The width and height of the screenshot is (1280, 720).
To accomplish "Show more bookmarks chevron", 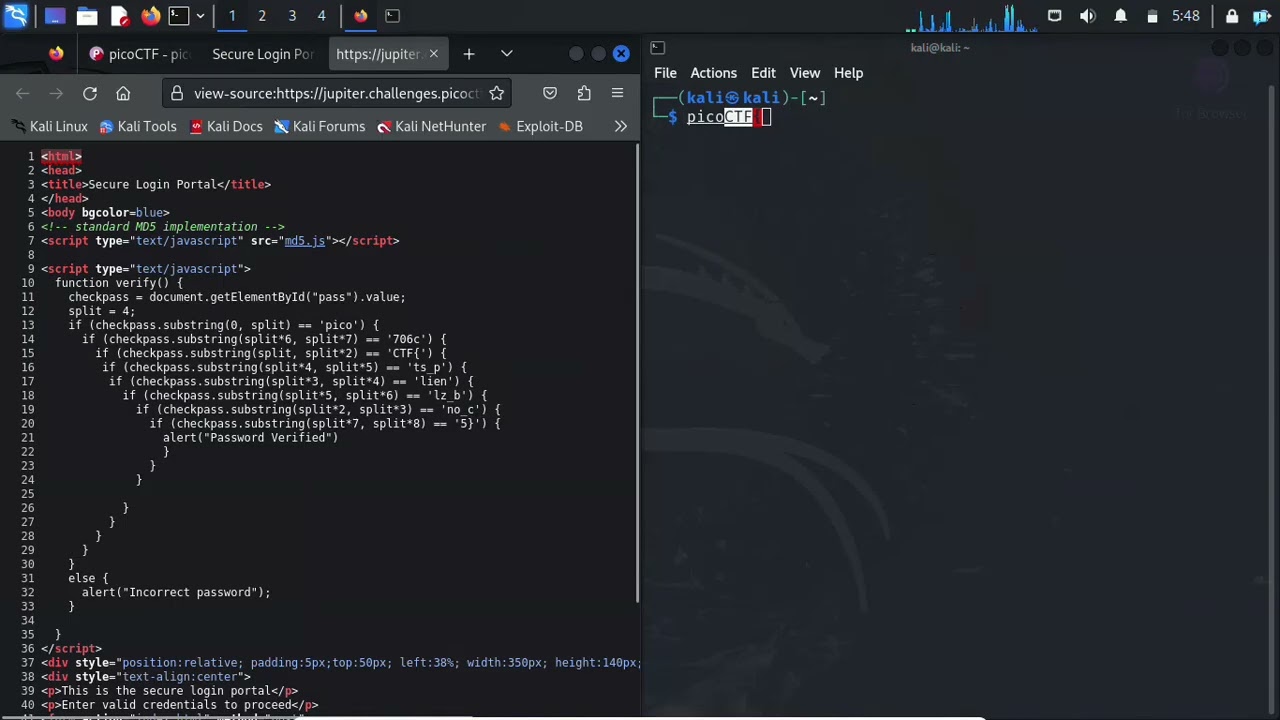I will point(620,126).
